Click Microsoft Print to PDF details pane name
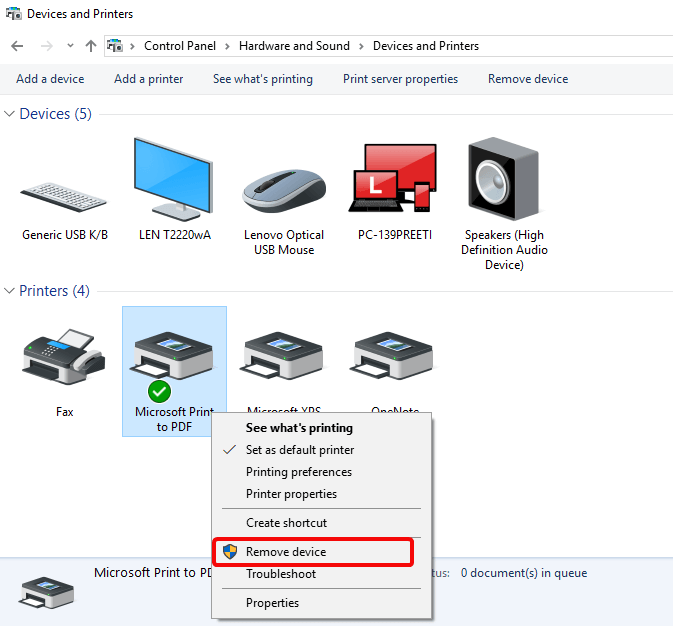 click(153, 572)
